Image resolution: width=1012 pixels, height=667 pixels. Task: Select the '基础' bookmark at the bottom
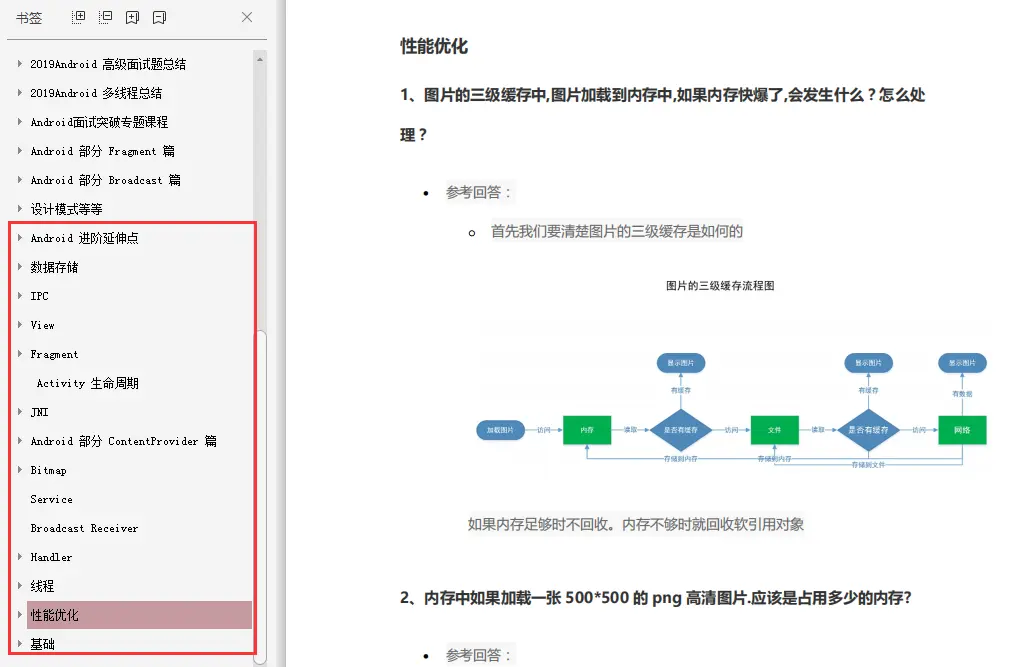click(x=43, y=644)
